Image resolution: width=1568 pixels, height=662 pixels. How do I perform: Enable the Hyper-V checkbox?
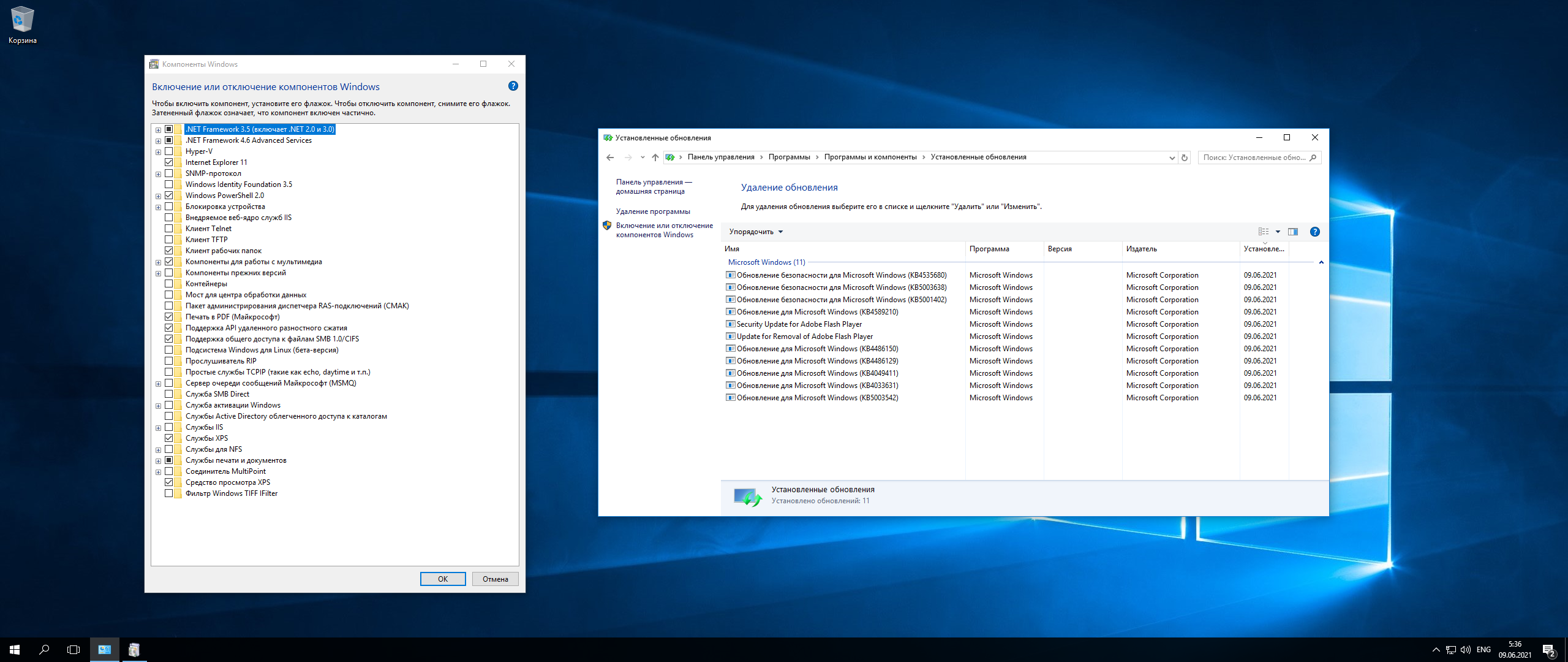tap(168, 151)
